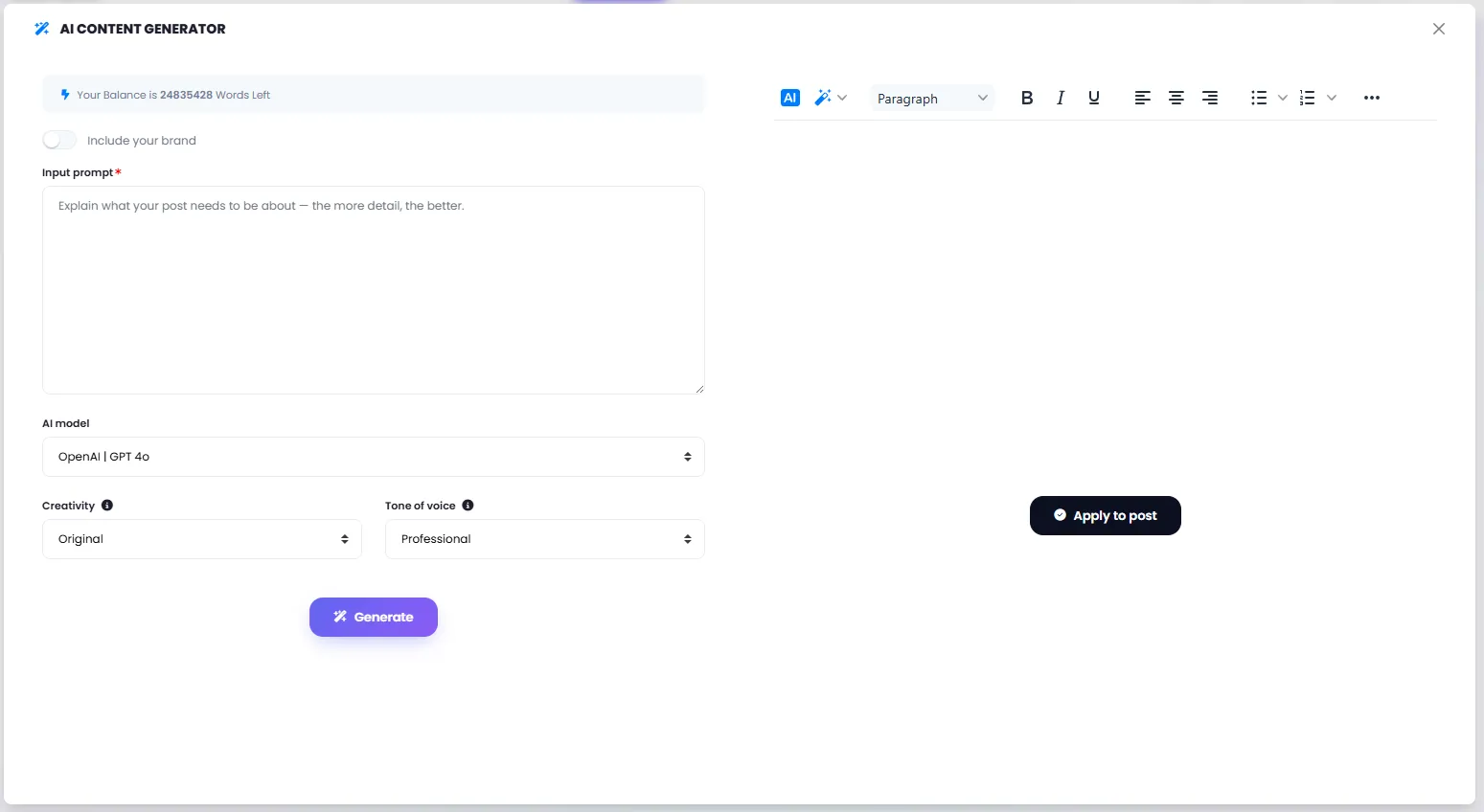Expand bulleted list style options
Viewport: 1484px width, 812px height.
tap(1283, 98)
